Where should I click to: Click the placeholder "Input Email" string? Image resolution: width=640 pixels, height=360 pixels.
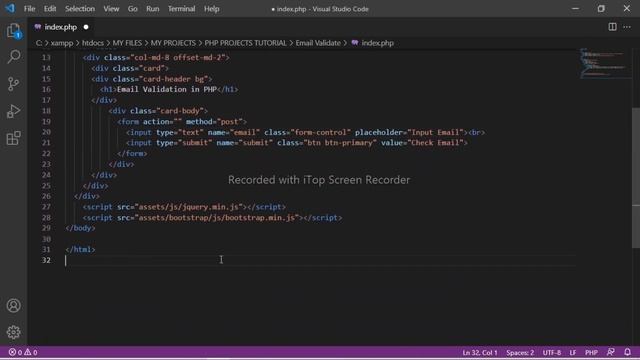435,132
